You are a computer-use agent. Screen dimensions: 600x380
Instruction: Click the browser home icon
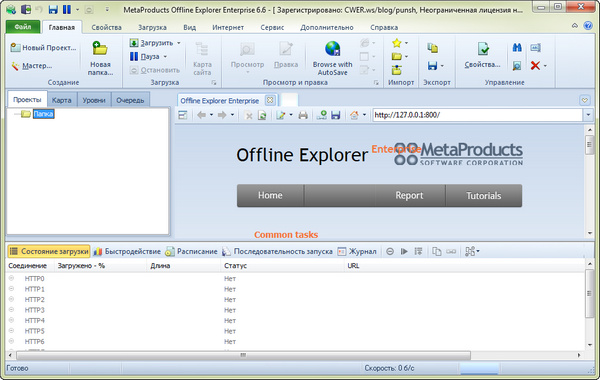pyautogui.click(x=354, y=115)
